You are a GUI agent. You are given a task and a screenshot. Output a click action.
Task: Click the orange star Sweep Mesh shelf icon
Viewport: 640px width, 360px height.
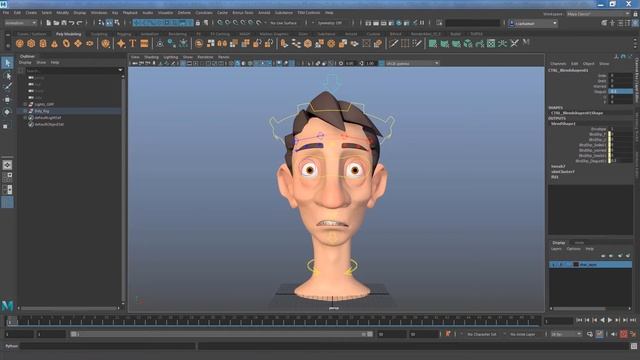tap(121, 43)
